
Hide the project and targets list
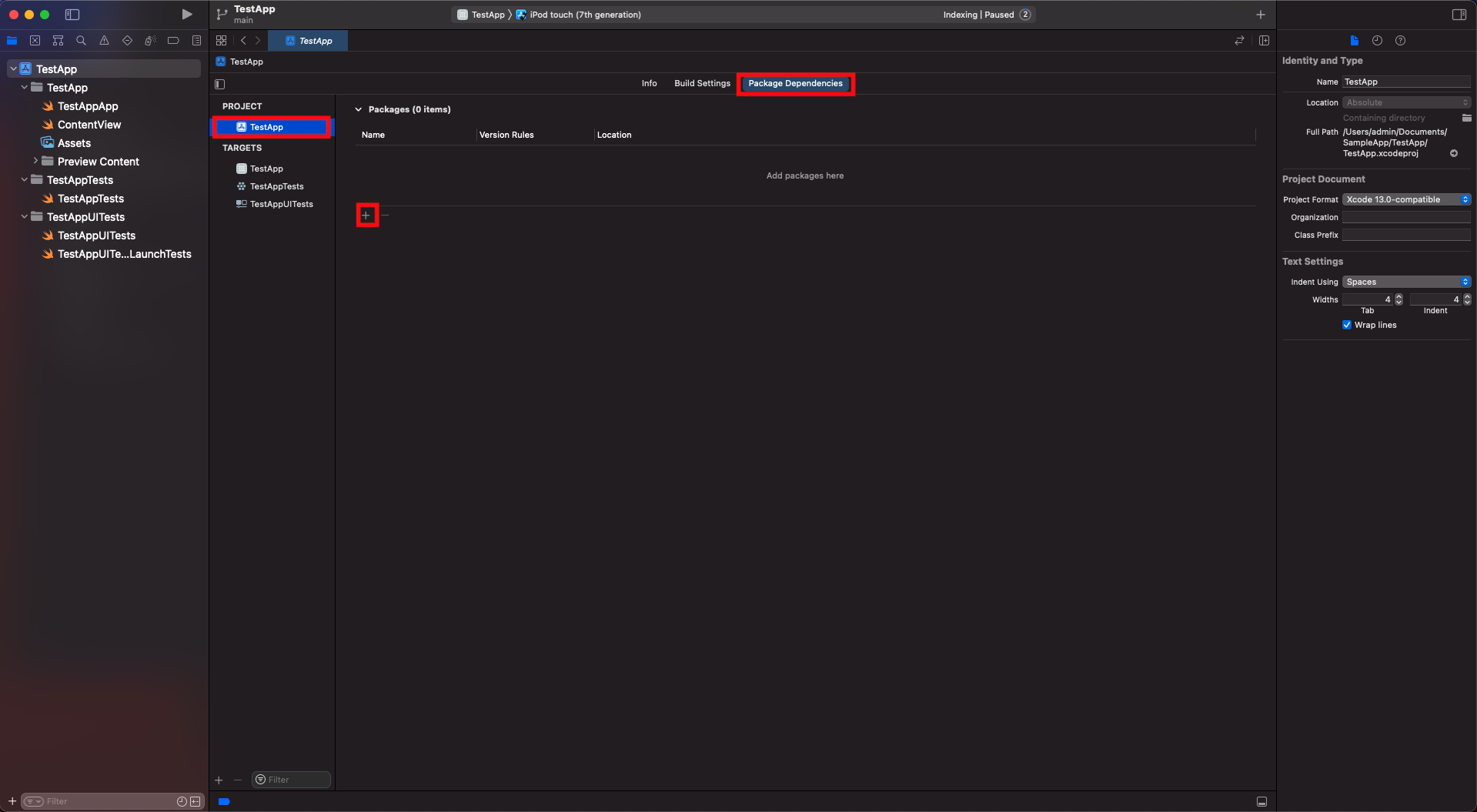(x=220, y=84)
